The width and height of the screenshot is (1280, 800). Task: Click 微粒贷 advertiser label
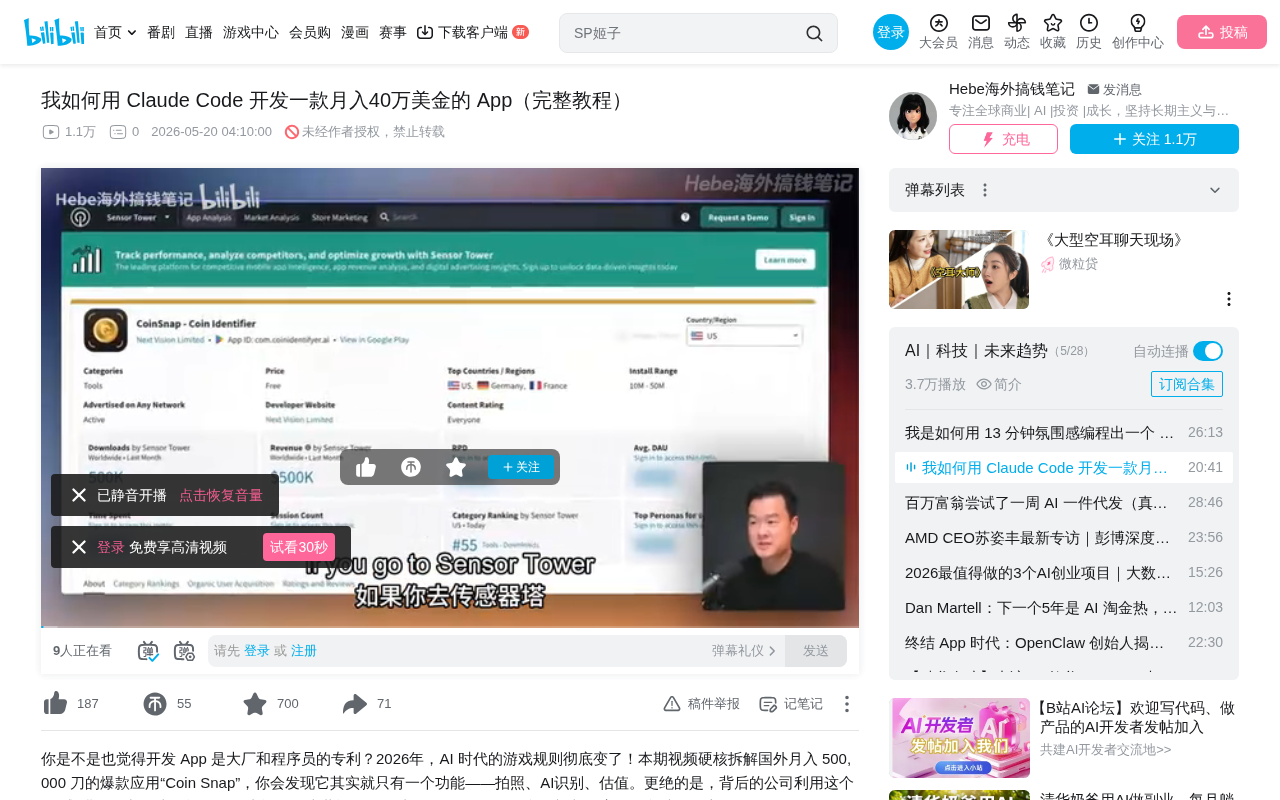point(1078,264)
